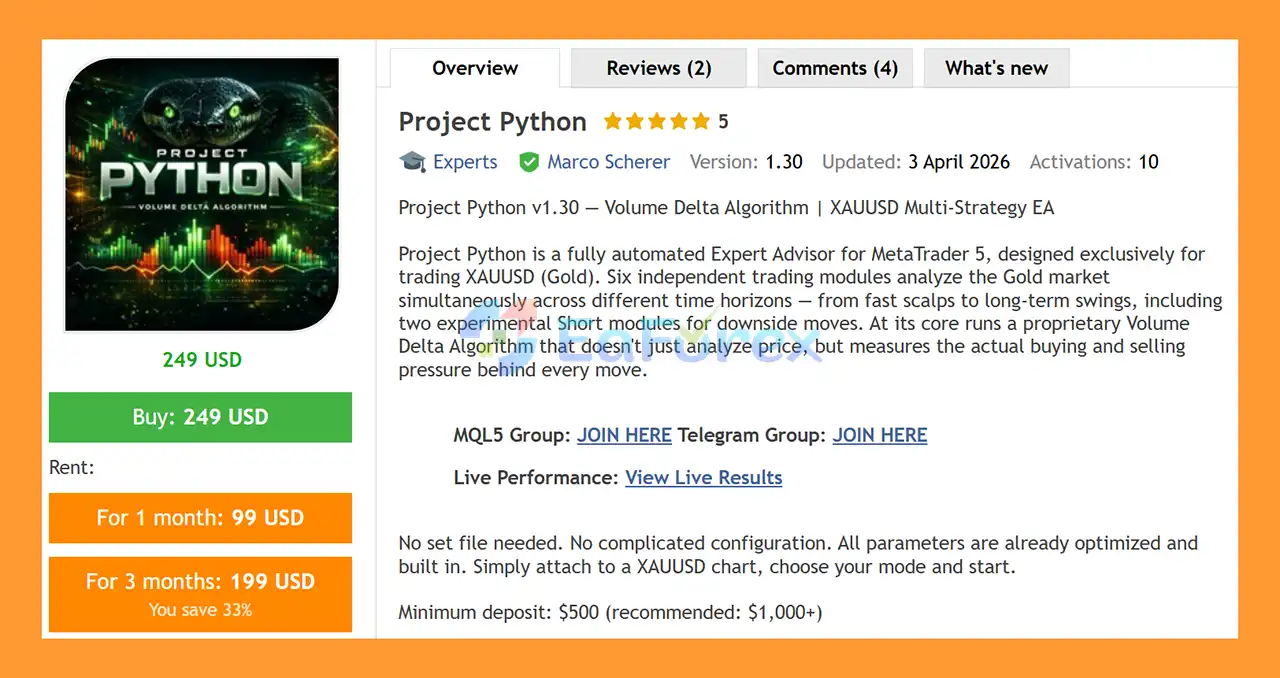Open Marco Scherer's seller profile

coord(608,161)
